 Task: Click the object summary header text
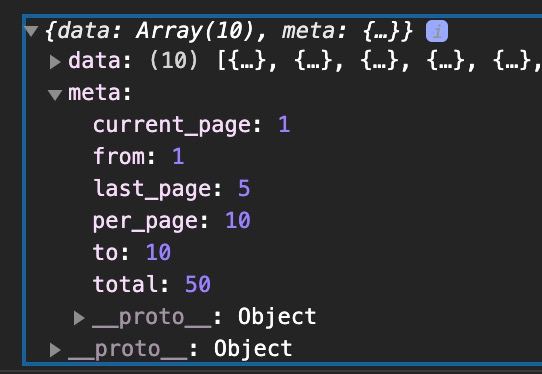click(229, 31)
